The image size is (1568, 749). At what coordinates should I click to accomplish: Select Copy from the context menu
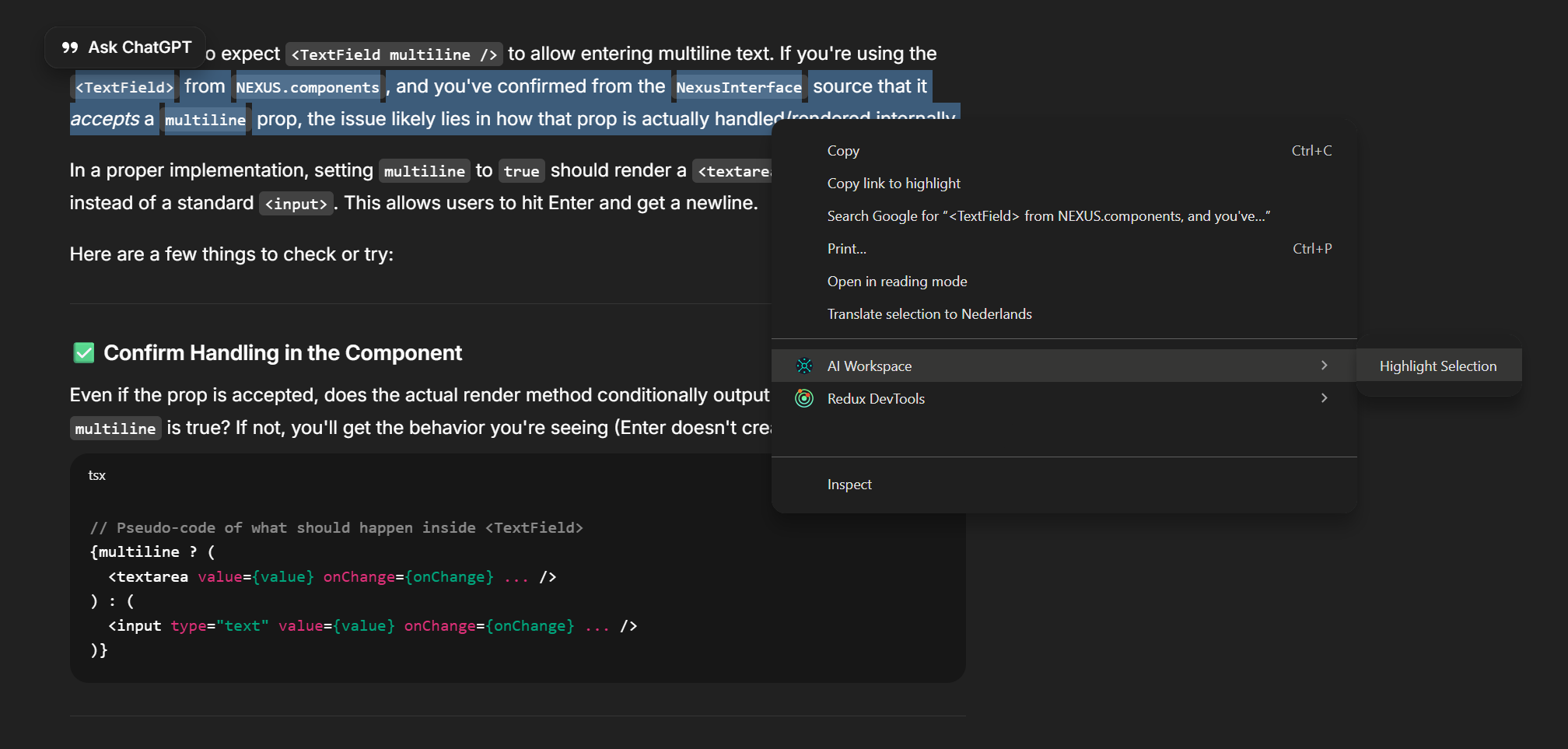[843, 150]
